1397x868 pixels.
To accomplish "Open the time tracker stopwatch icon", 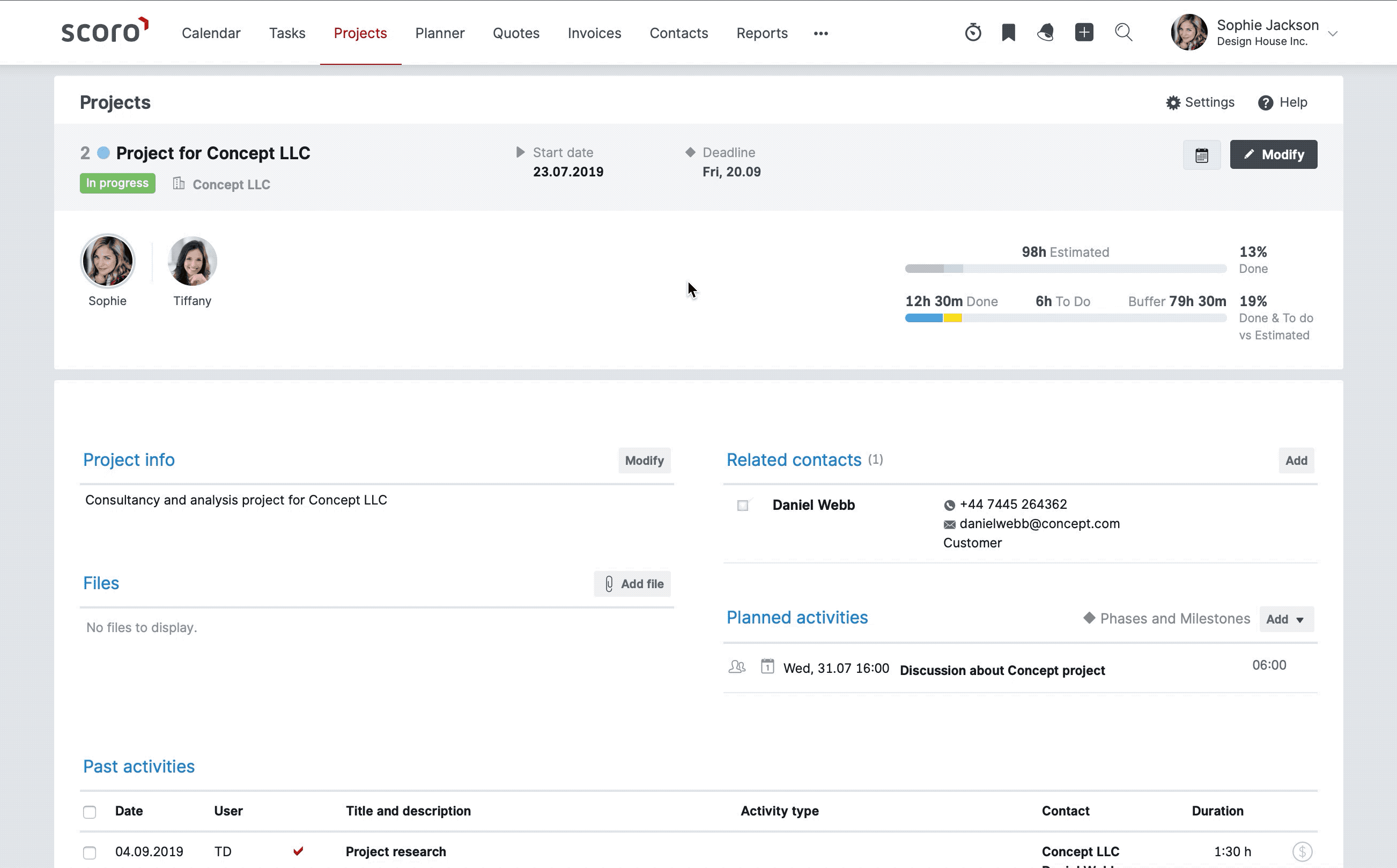I will [x=973, y=32].
